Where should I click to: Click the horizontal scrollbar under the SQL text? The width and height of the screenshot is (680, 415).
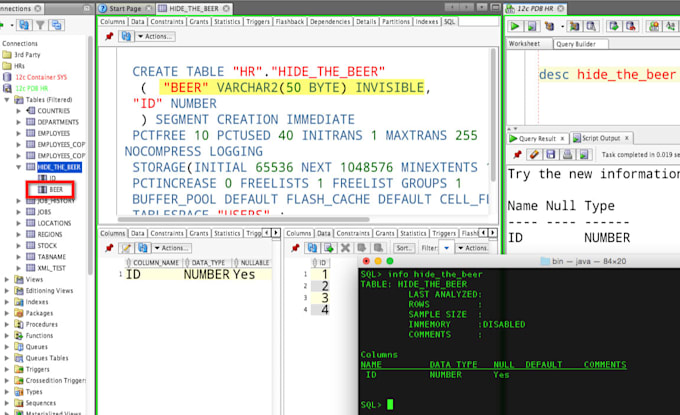[x=244, y=219]
